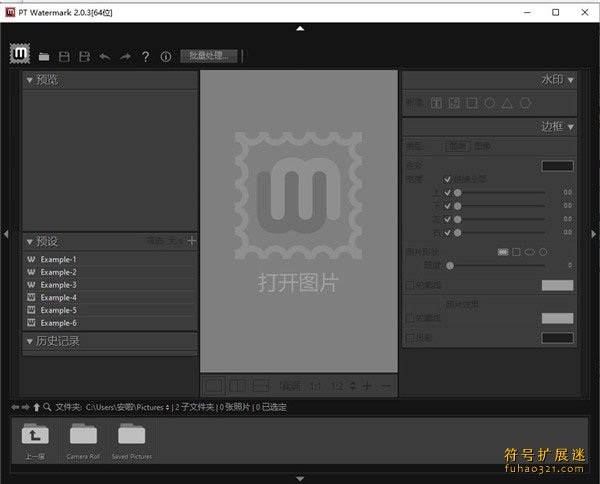Choose the square photo shape icon
This screenshot has width=600, height=484.
(516, 252)
